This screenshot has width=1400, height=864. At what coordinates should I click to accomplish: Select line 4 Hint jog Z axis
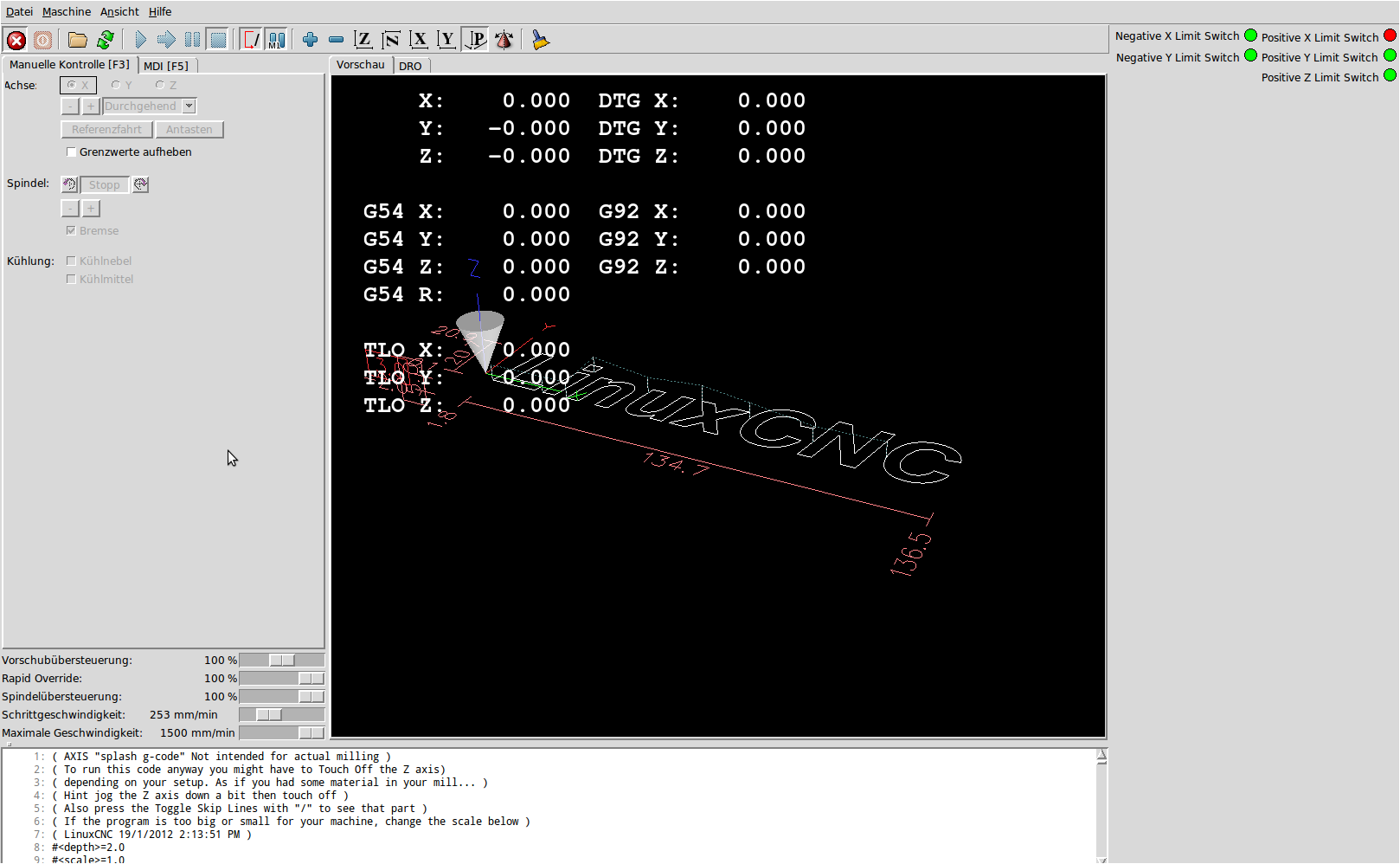pyautogui.click(x=200, y=796)
